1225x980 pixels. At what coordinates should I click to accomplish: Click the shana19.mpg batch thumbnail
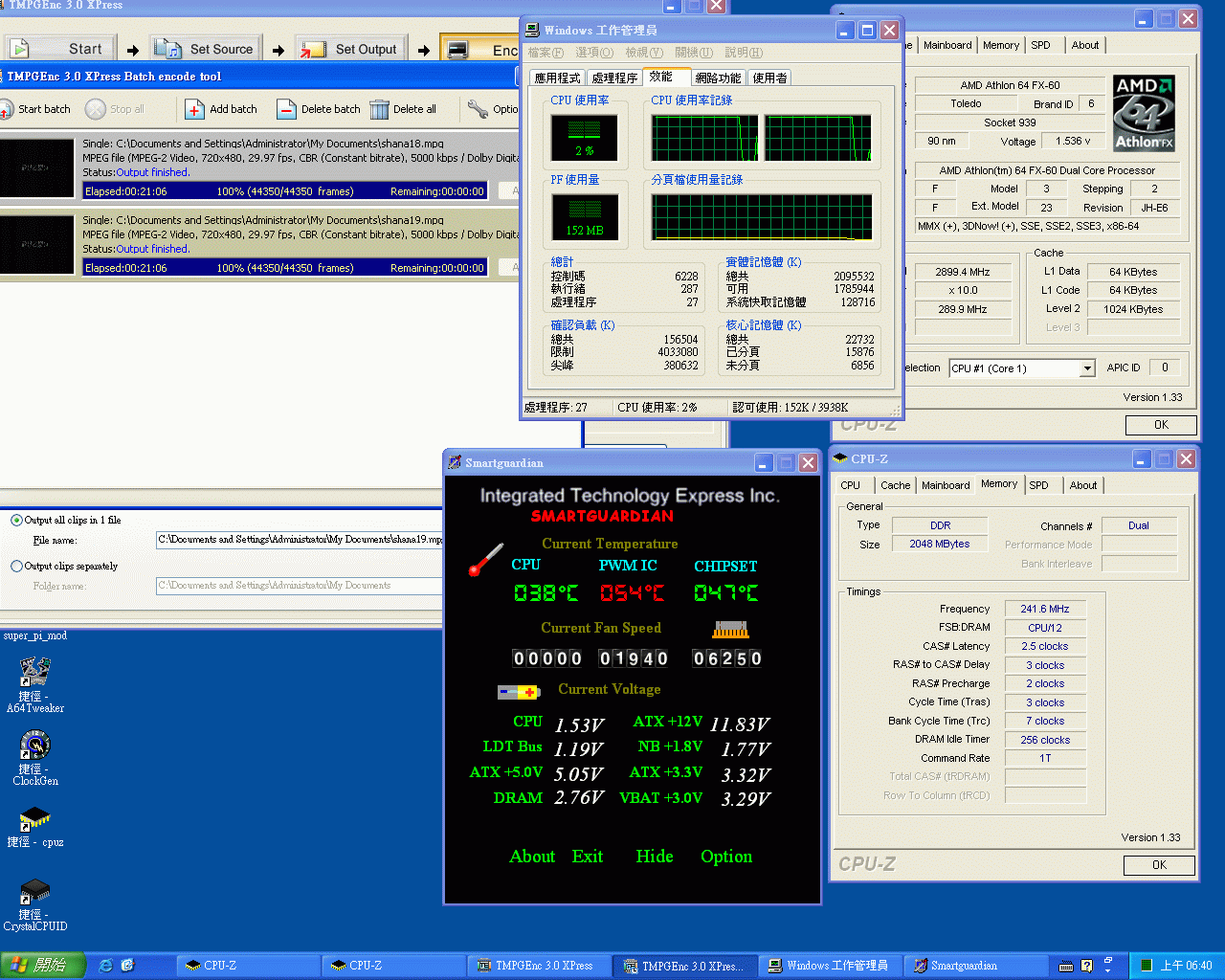[37, 245]
